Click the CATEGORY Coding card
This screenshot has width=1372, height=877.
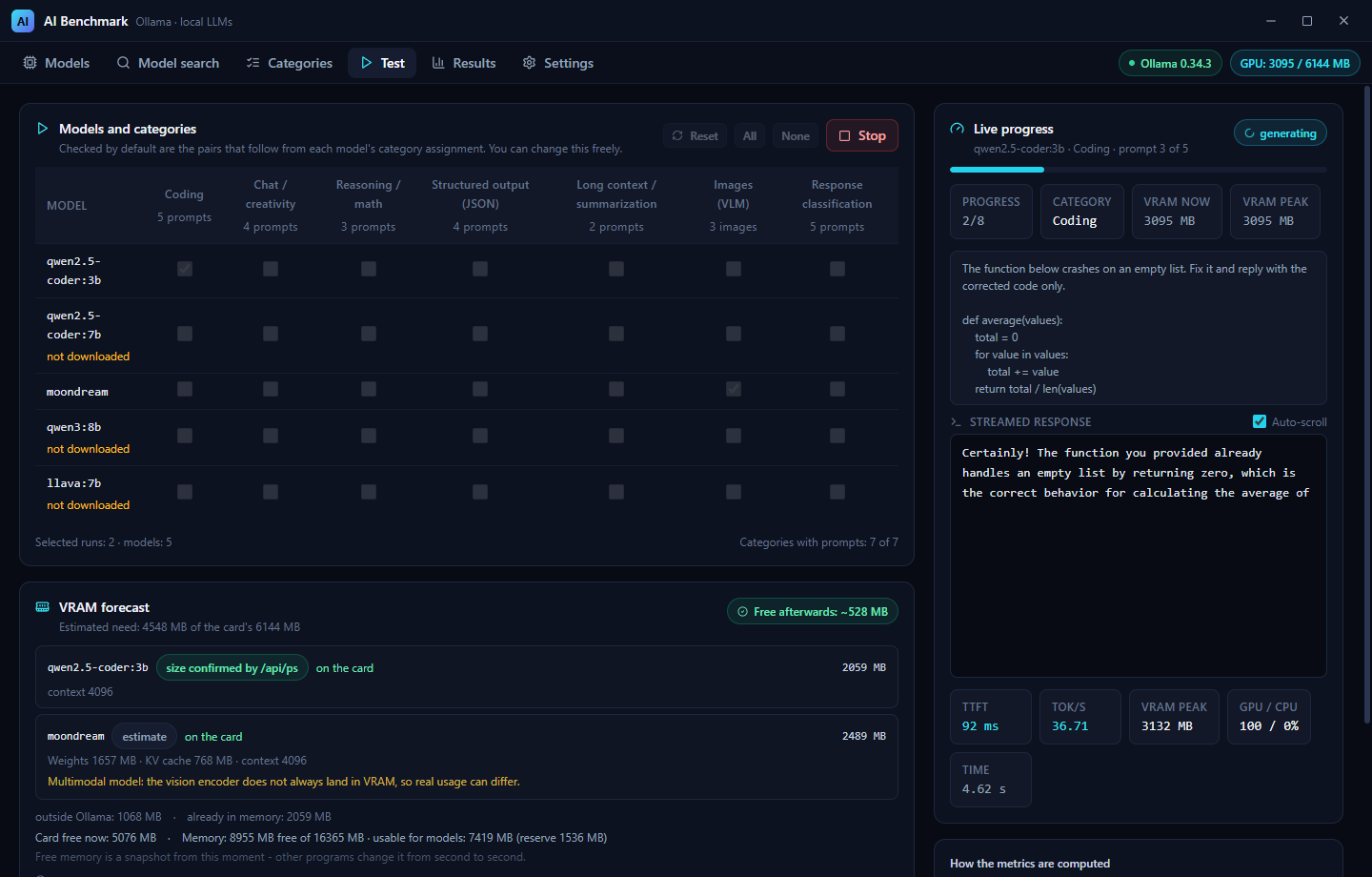pyautogui.click(x=1081, y=211)
